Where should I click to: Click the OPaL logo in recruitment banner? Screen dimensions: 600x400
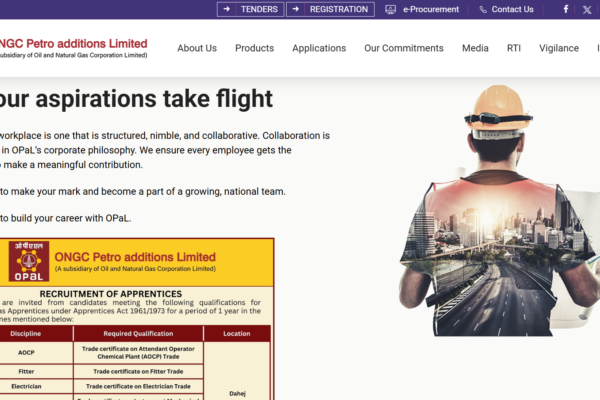(x=29, y=261)
